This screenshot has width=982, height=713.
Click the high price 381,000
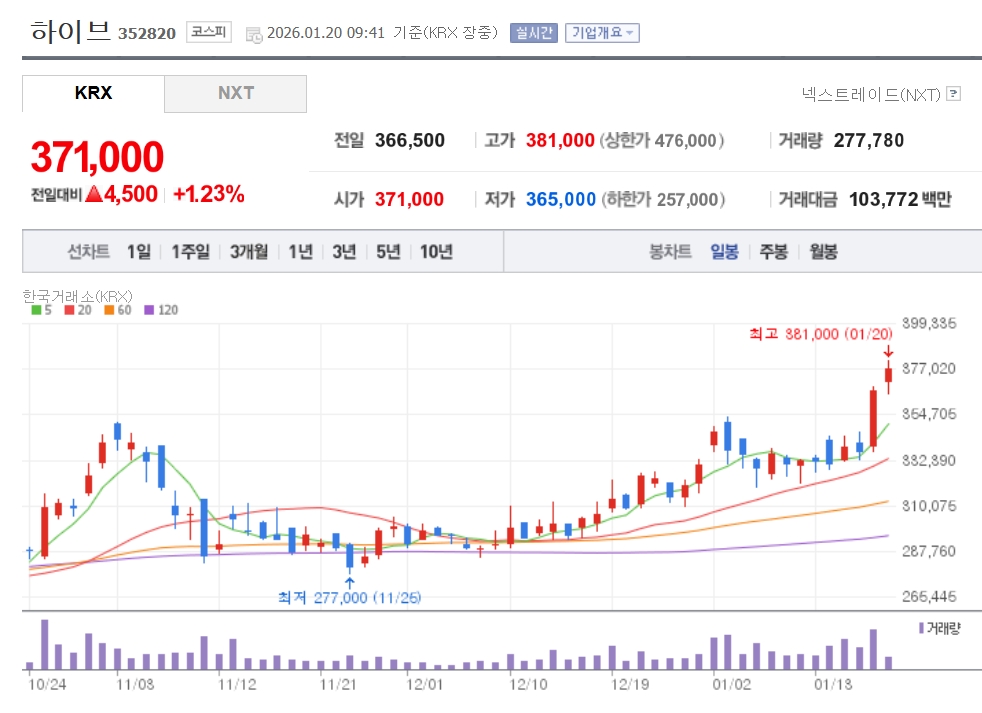[560, 140]
